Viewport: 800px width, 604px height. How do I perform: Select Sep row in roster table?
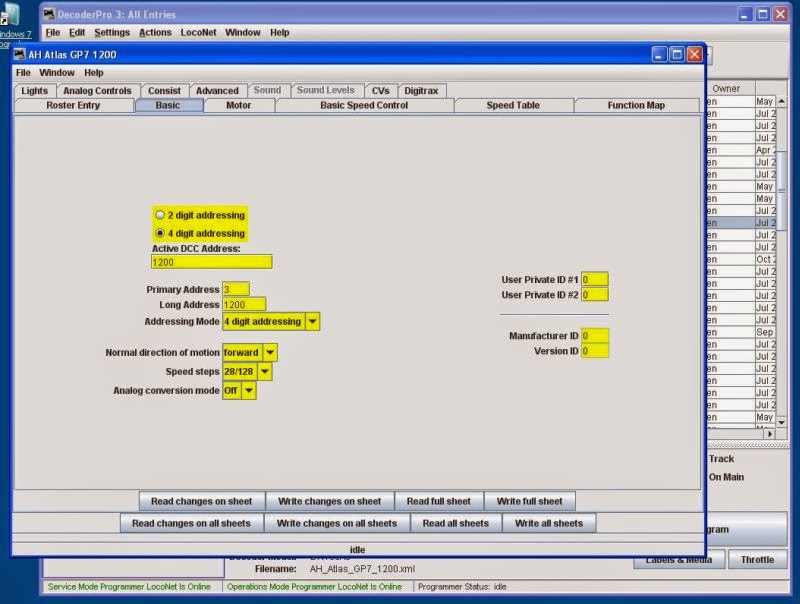pyautogui.click(x=741, y=332)
